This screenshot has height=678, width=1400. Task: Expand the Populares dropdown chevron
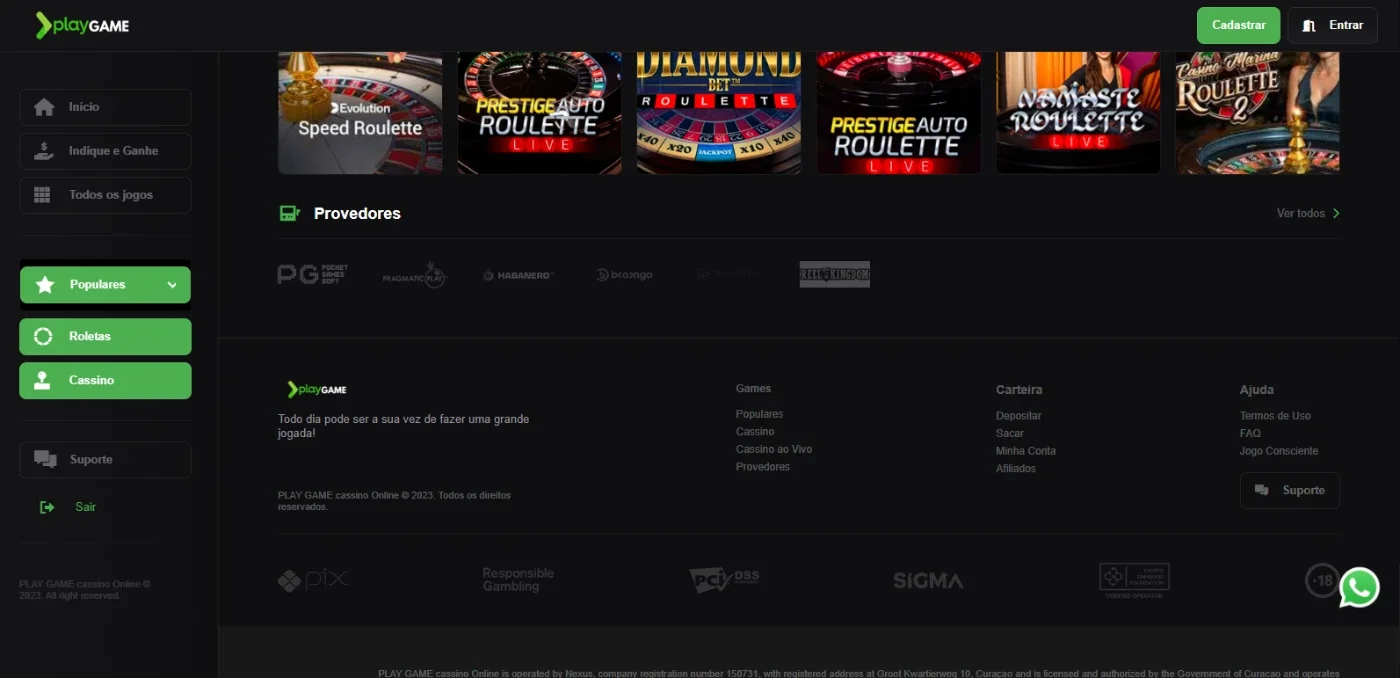172,285
